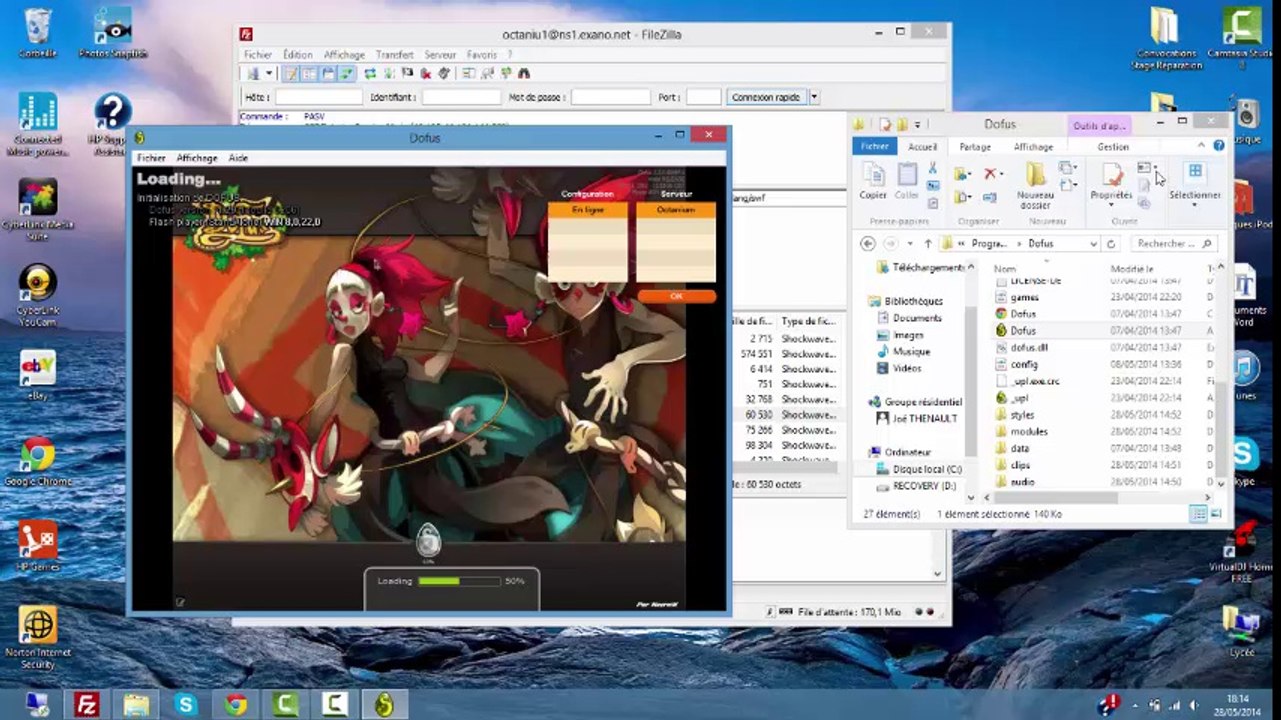The height and width of the screenshot is (720, 1281).
Task: Switch to Gestion tab in Explorer
Action: [1113, 146]
